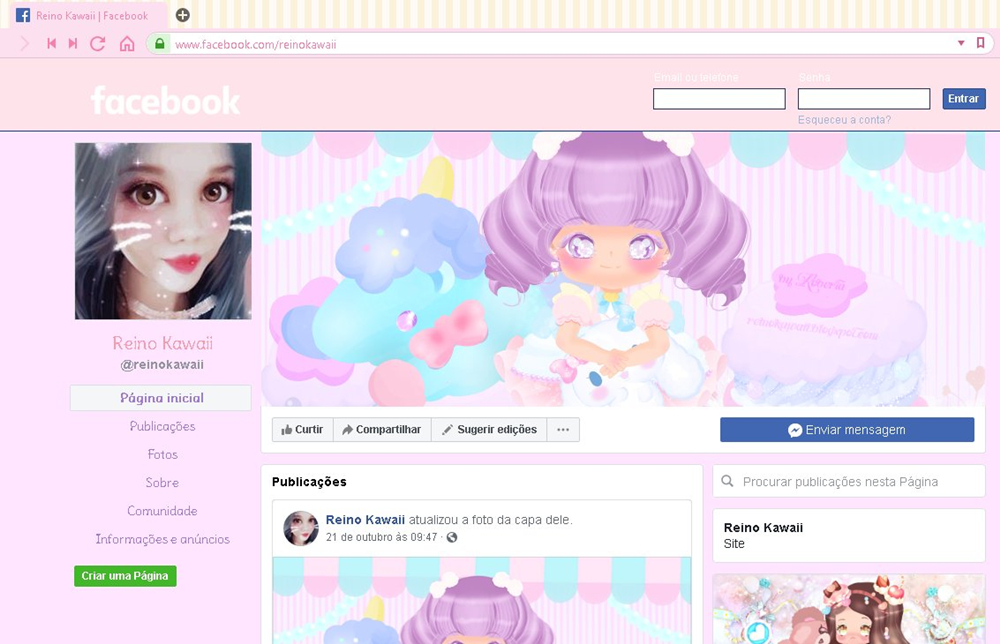Open the three-dots more options menu
This screenshot has width=1000, height=644.
[563, 430]
